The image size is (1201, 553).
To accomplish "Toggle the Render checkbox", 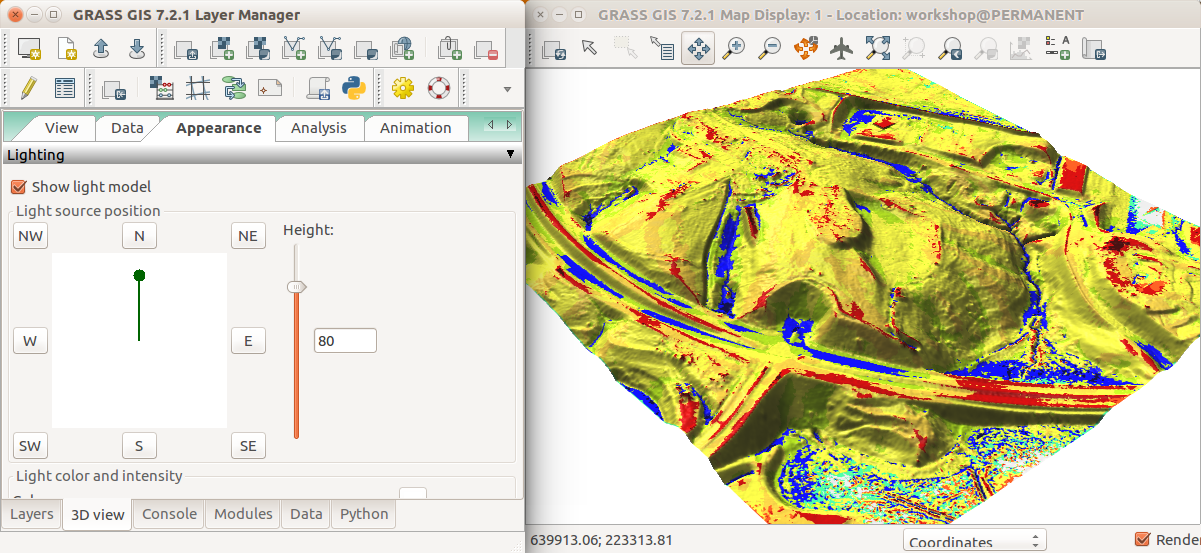I will 1143,540.
